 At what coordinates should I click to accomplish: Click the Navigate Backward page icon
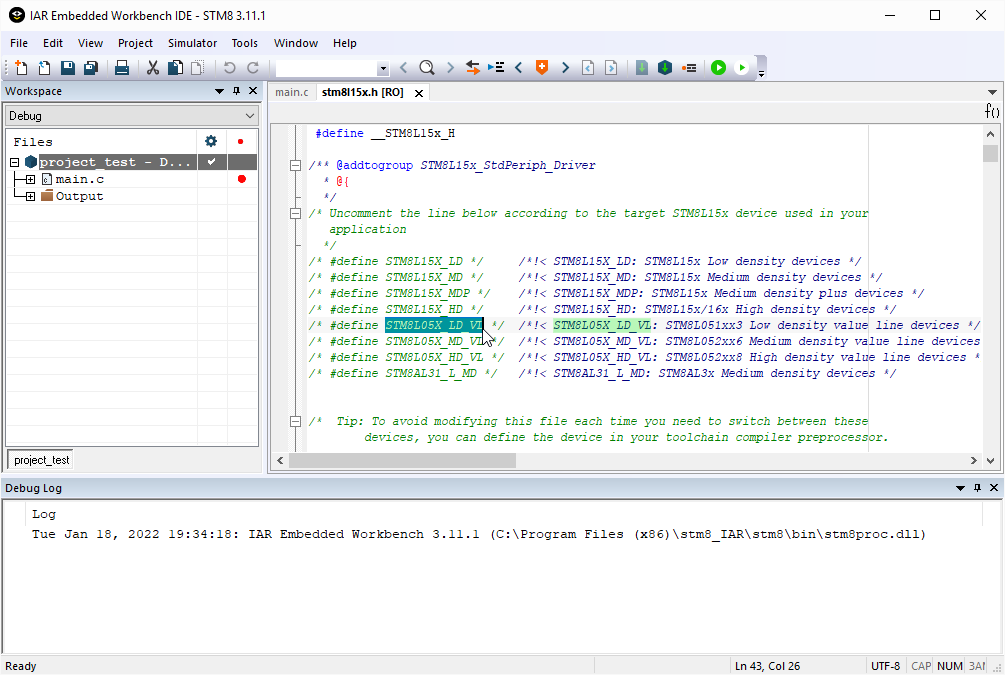pos(588,67)
